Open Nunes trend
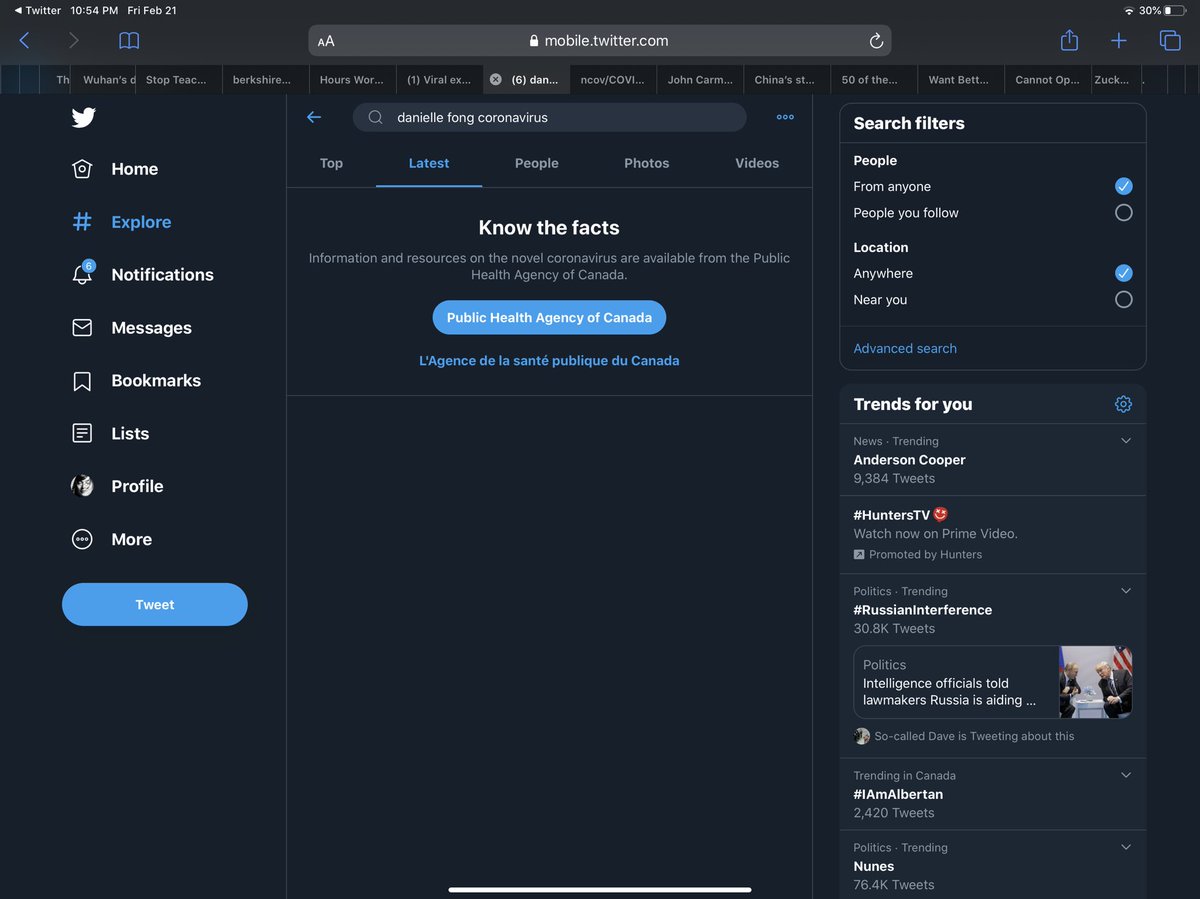 (x=993, y=865)
